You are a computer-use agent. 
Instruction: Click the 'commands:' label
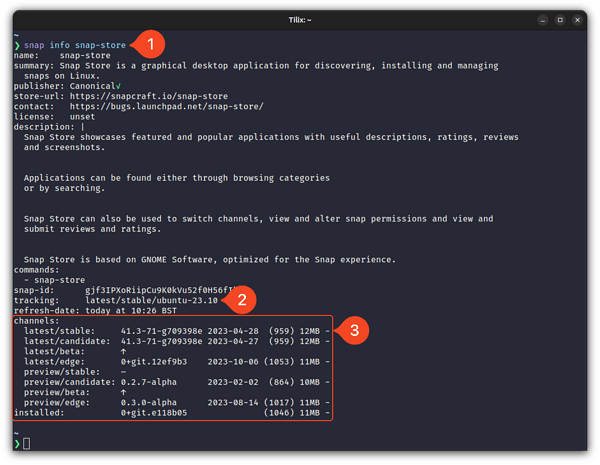[x=37, y=270]
